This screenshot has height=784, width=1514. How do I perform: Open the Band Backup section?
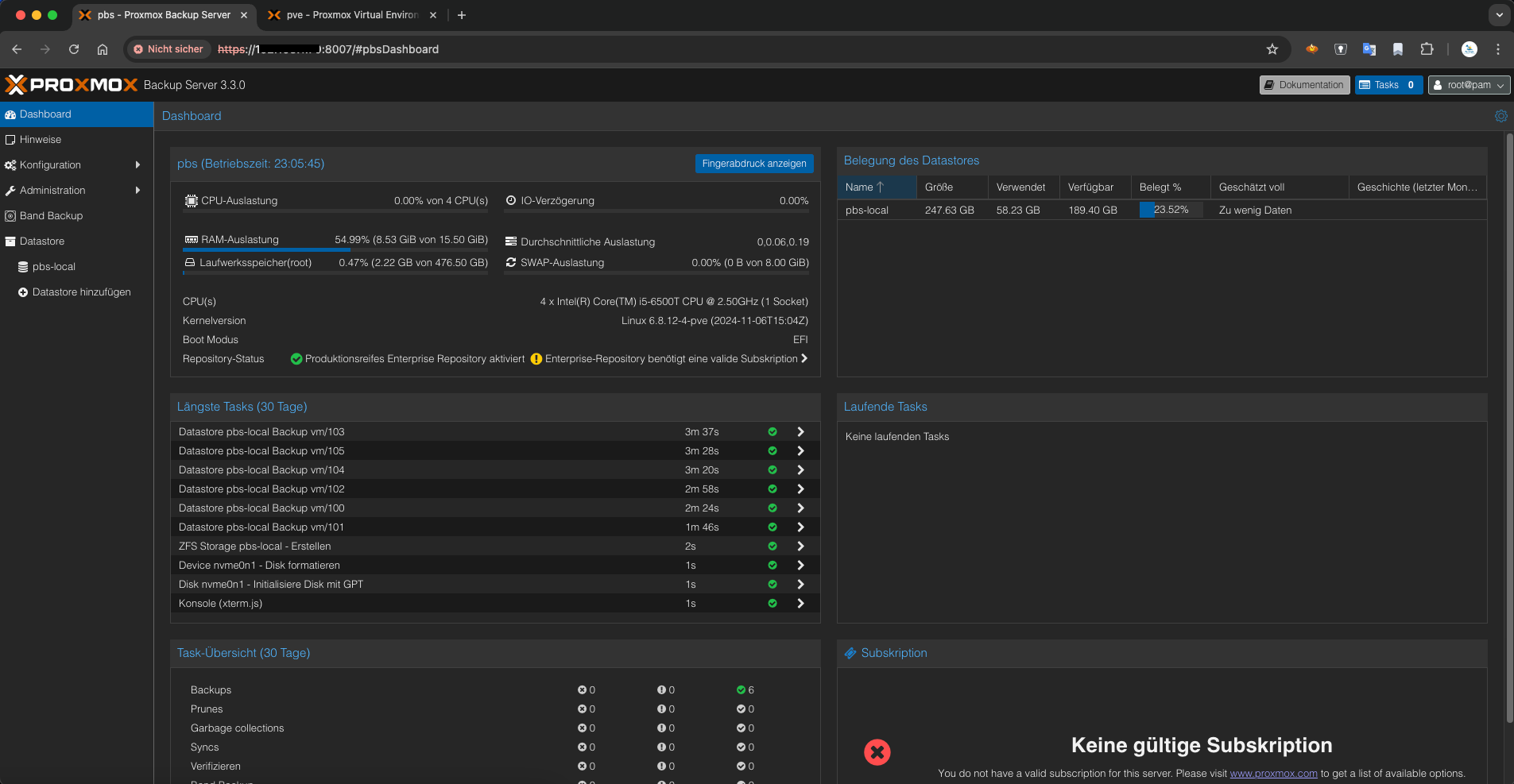[x=51, y=215]
